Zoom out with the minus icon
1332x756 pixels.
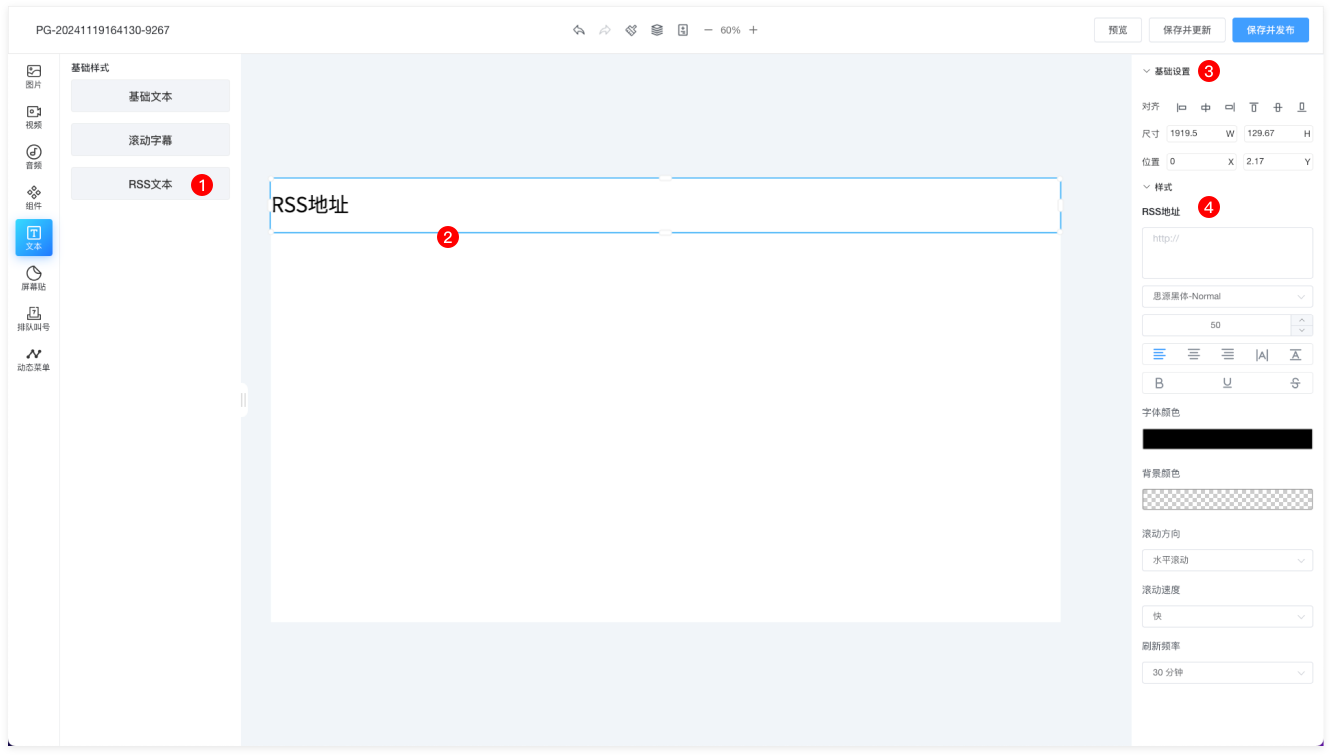point(708,30)
